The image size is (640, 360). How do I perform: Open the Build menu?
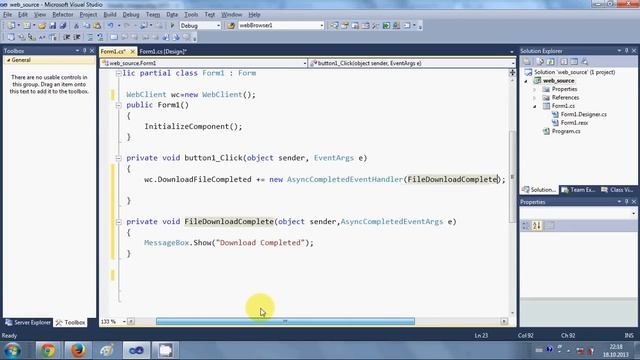pyautogui.click(x=110, y=14)
